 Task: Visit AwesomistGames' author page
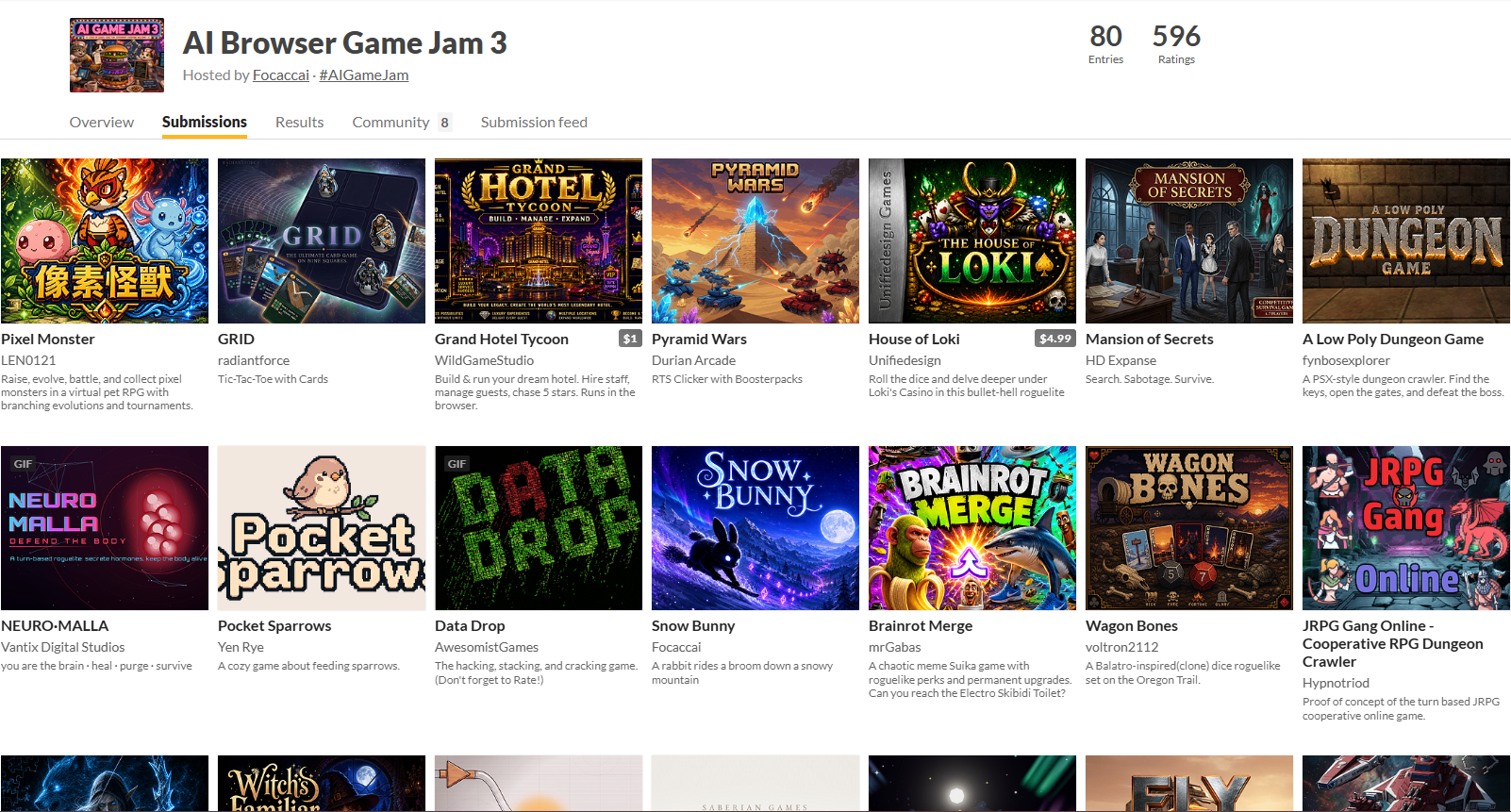tap(487, 647)
